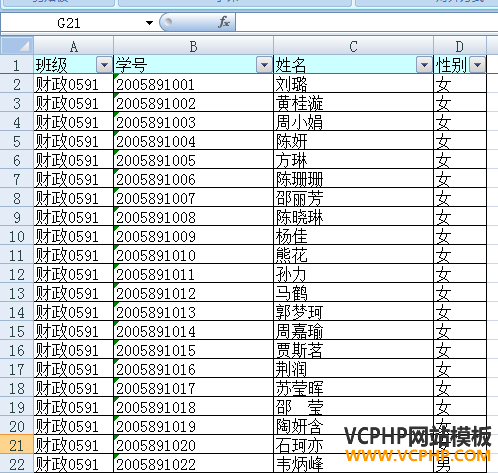Click cell with 学号 2005891006

point(193,179)
